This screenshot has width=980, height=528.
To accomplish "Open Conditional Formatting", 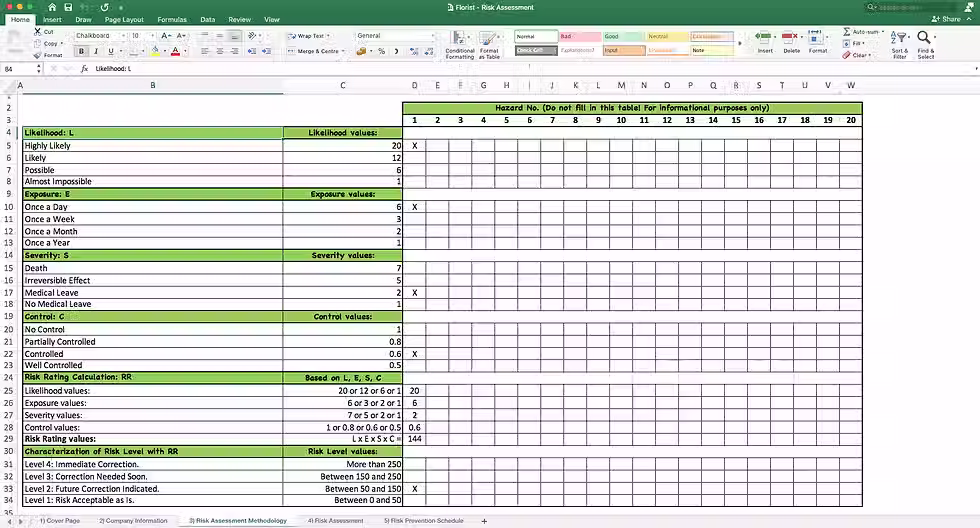I will pos(459,44).
